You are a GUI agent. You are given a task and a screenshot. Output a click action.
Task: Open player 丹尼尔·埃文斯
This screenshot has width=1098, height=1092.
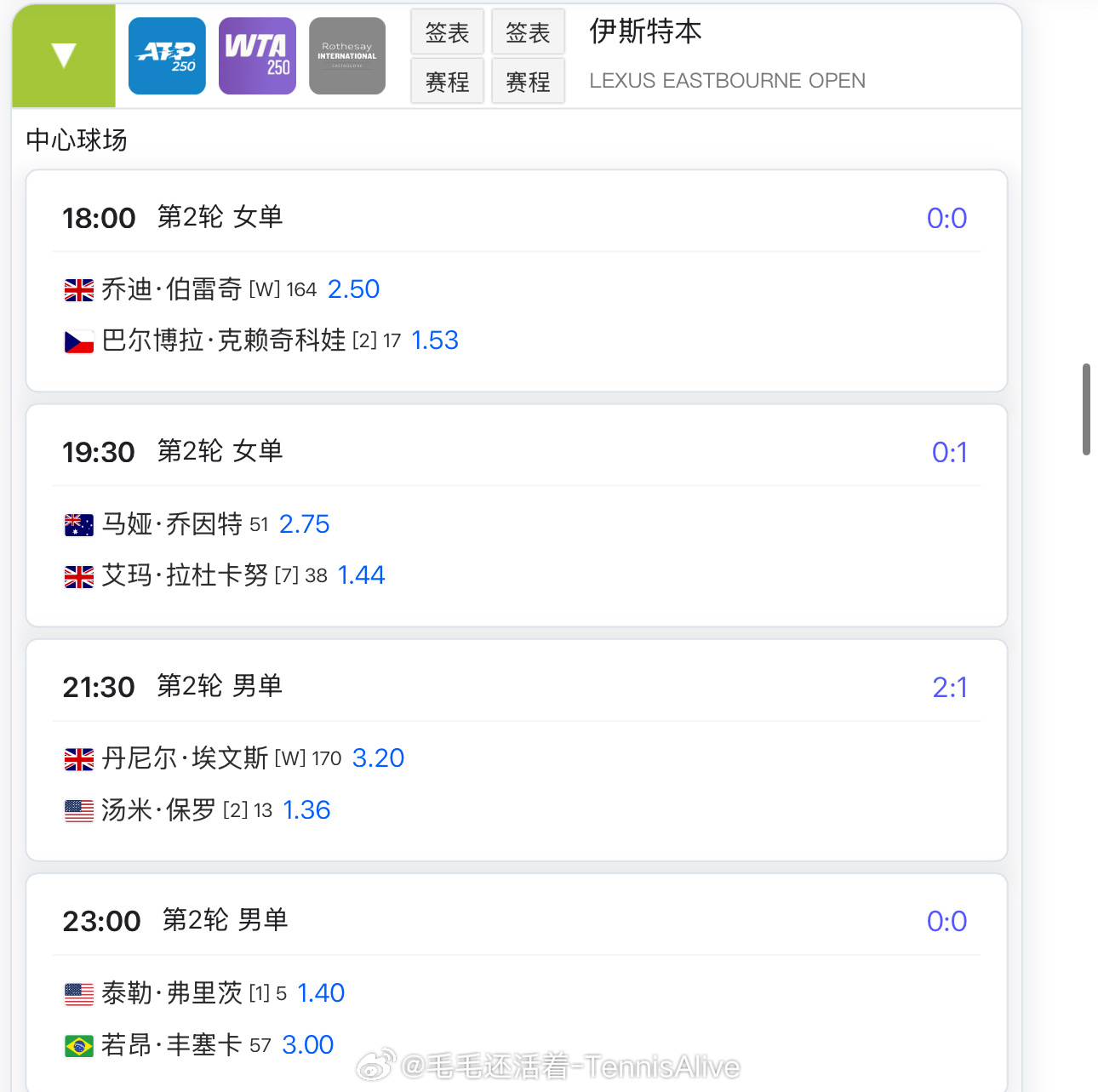pyautogui.click(x=185, y=758)
